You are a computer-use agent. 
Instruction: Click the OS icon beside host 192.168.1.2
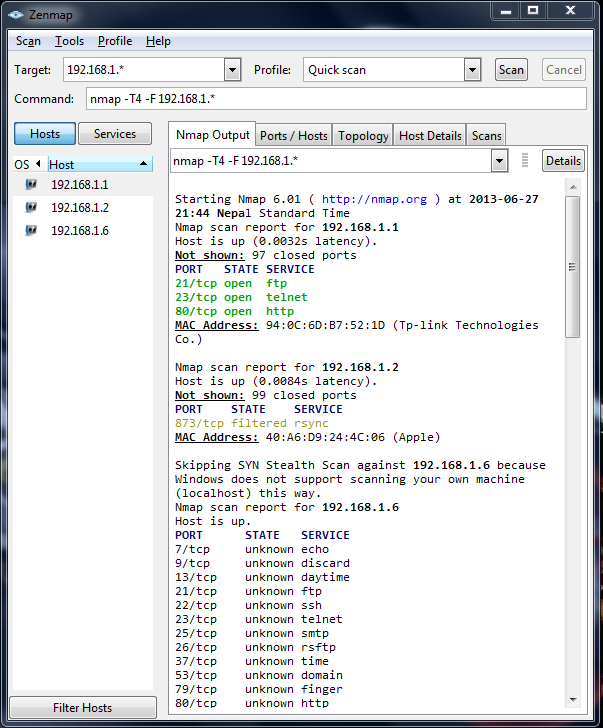pos(31,207)
